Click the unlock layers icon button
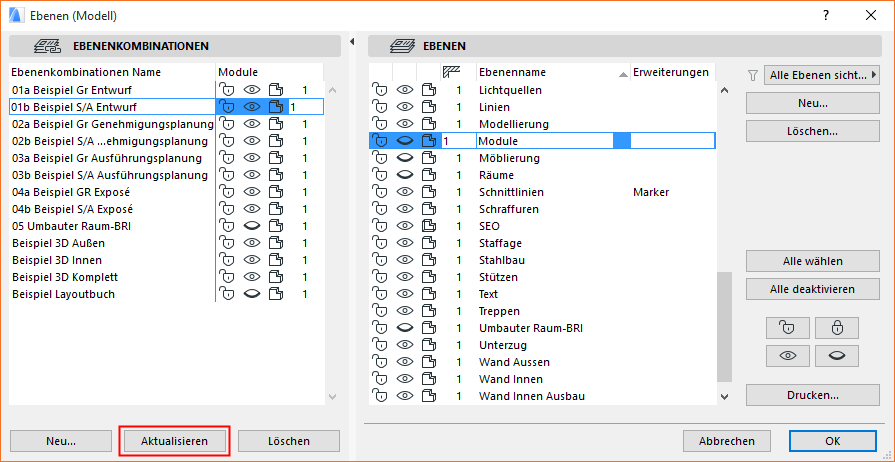Screen dimensions: 895x462 tap(787, 328)
